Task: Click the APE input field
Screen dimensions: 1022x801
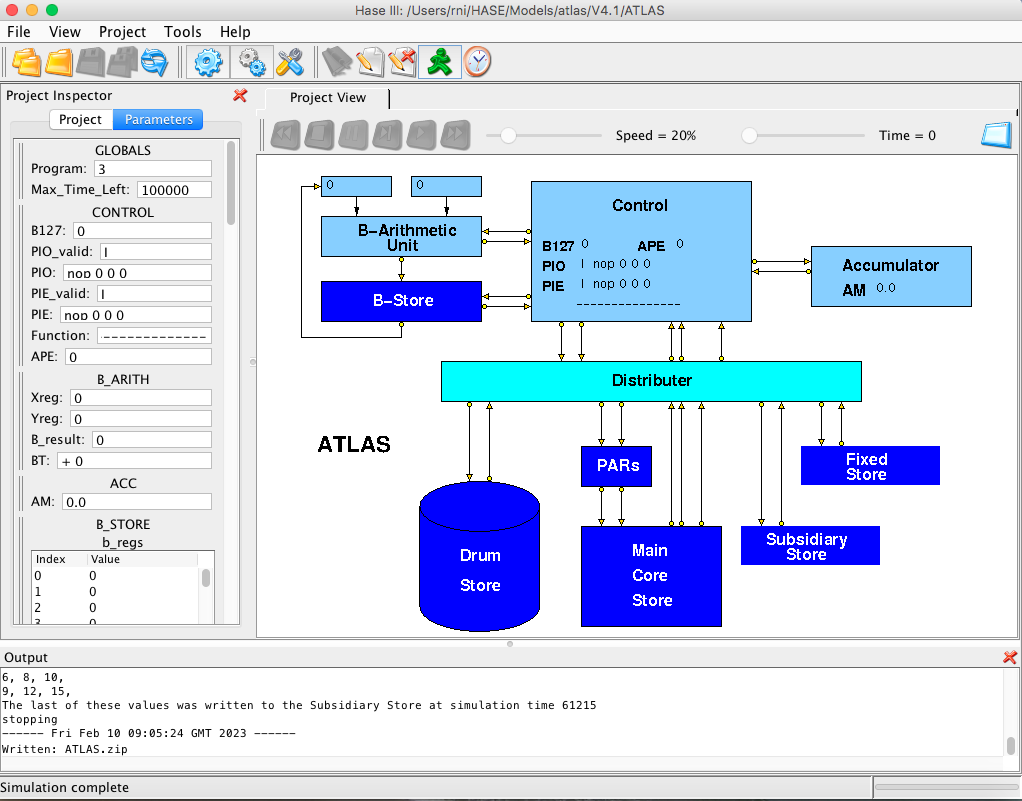Action: (138, 357)
